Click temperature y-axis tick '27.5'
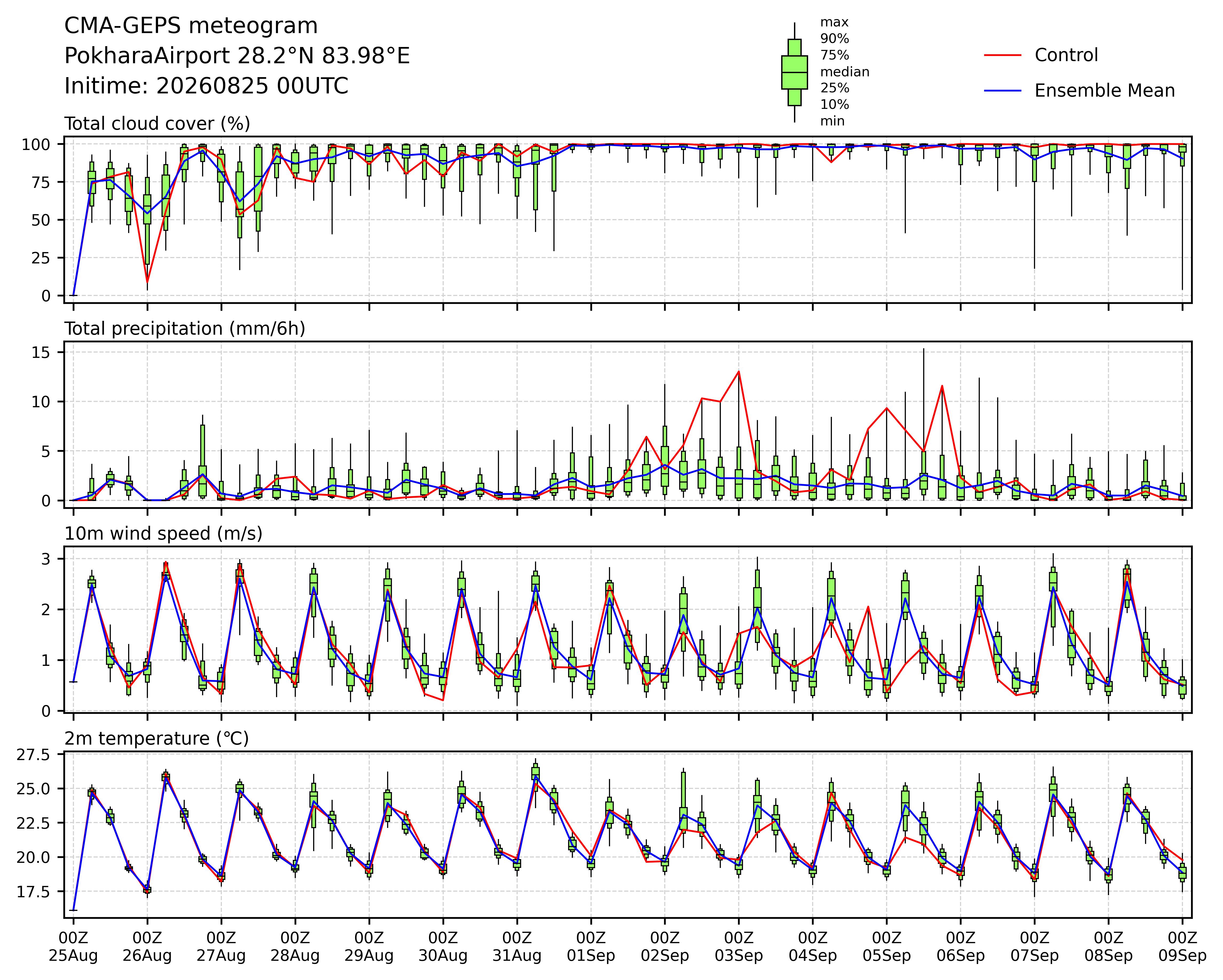This screenshot has height=980, width=1223. click(x=34, y=755)
